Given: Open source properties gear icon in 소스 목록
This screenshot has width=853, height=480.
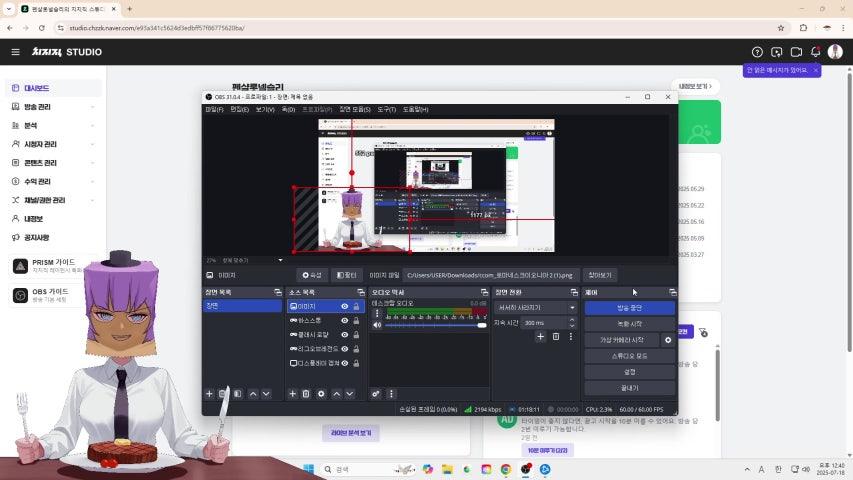Looking at the screenshot, I should (x=321, y=393).
